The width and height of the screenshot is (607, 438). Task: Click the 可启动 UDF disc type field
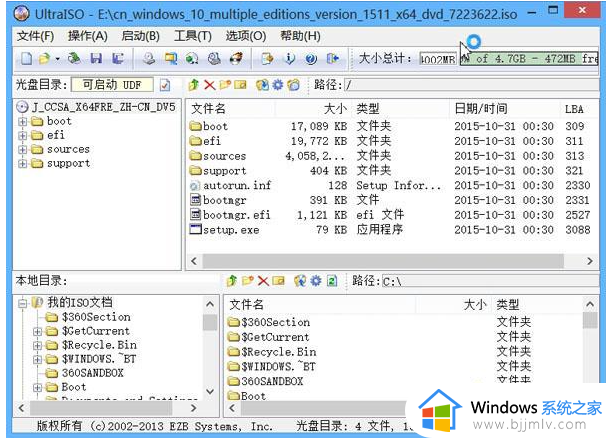(x=112, y=85)
